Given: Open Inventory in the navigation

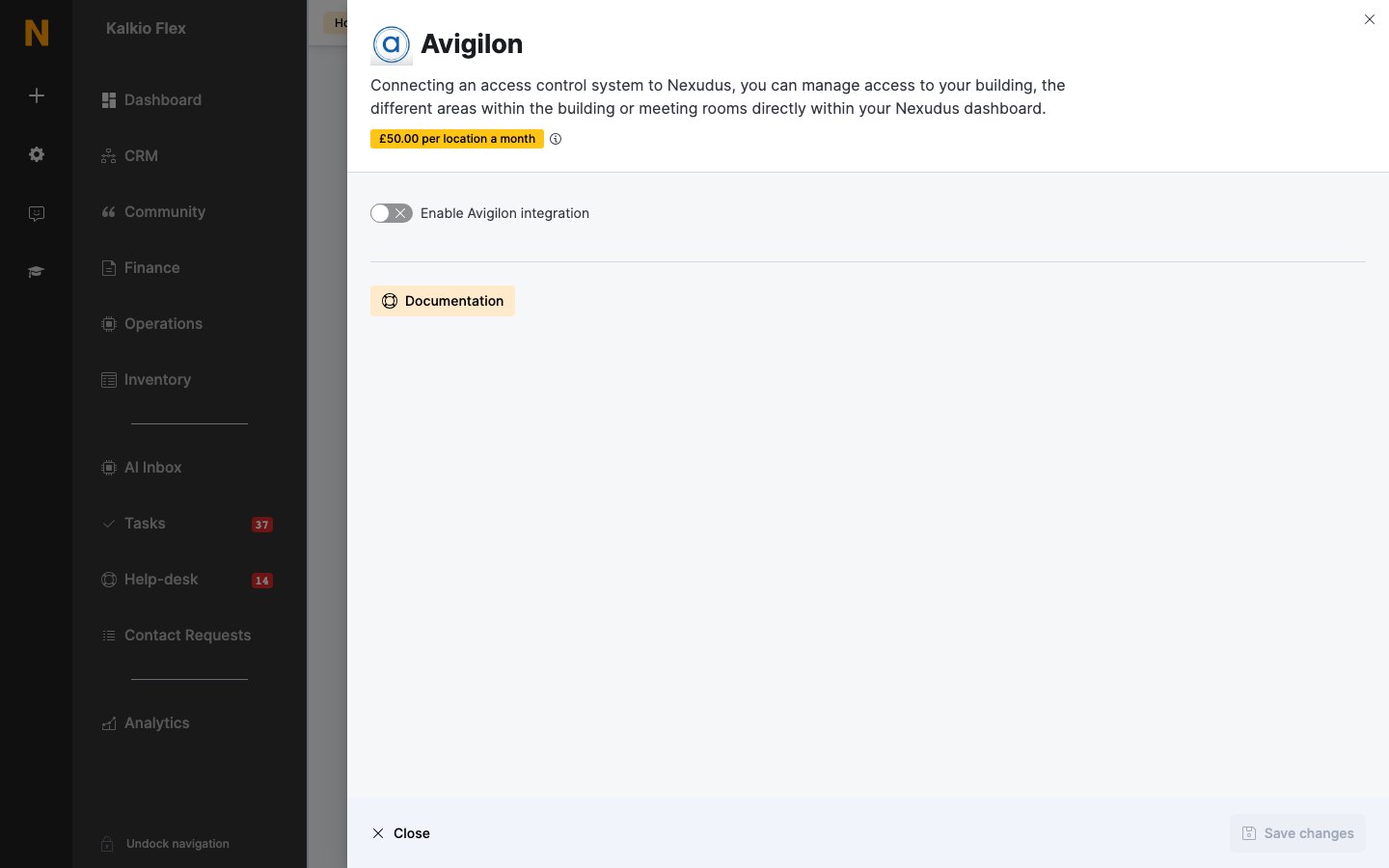Looking at the screenshot, I should coord(147,380).
